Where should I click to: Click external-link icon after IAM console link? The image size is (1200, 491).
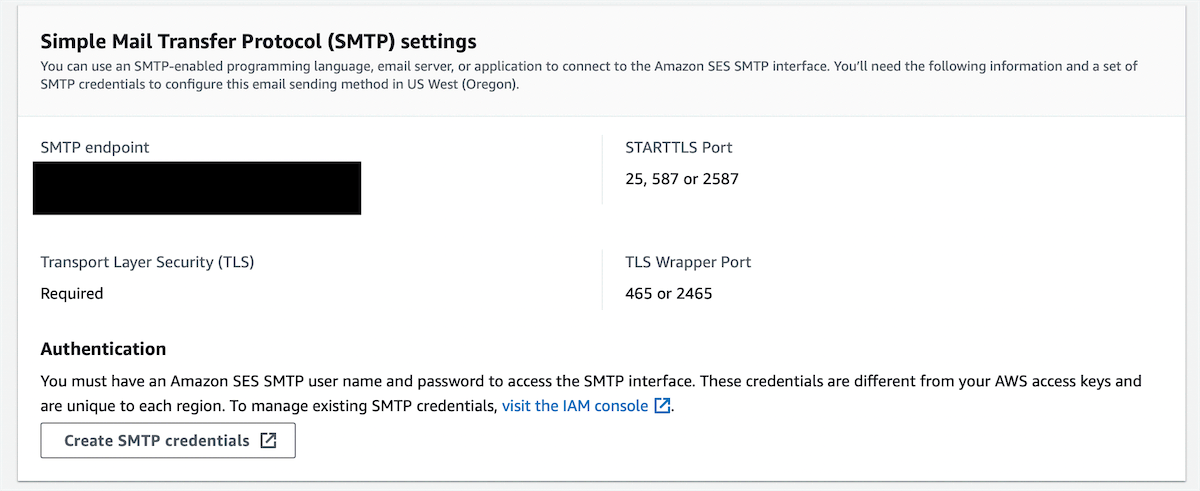point(662,406)
